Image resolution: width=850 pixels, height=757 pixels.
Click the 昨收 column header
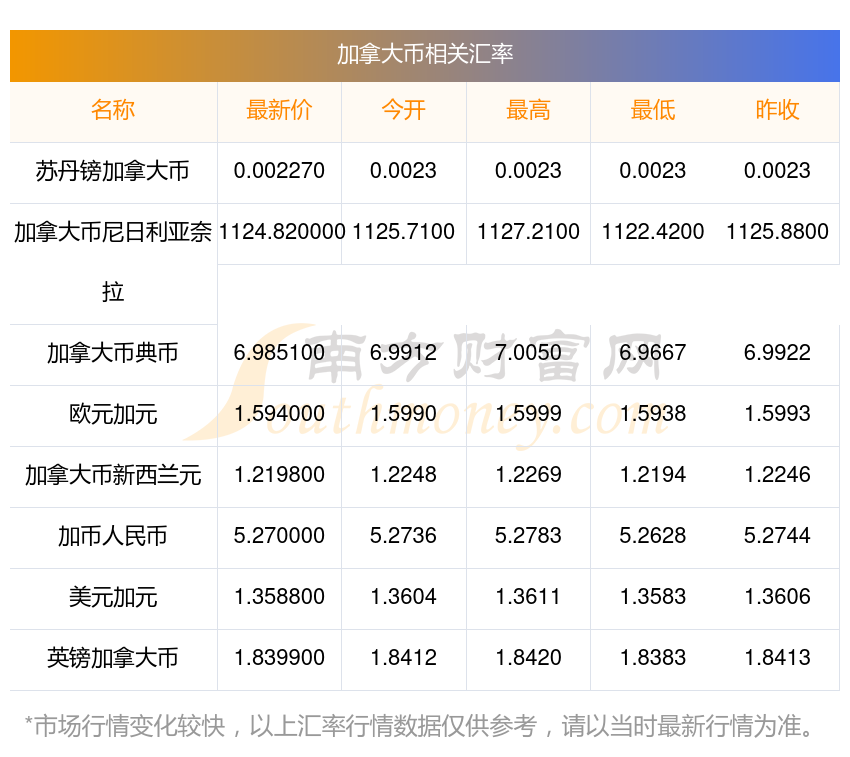[x=777, y=110]
